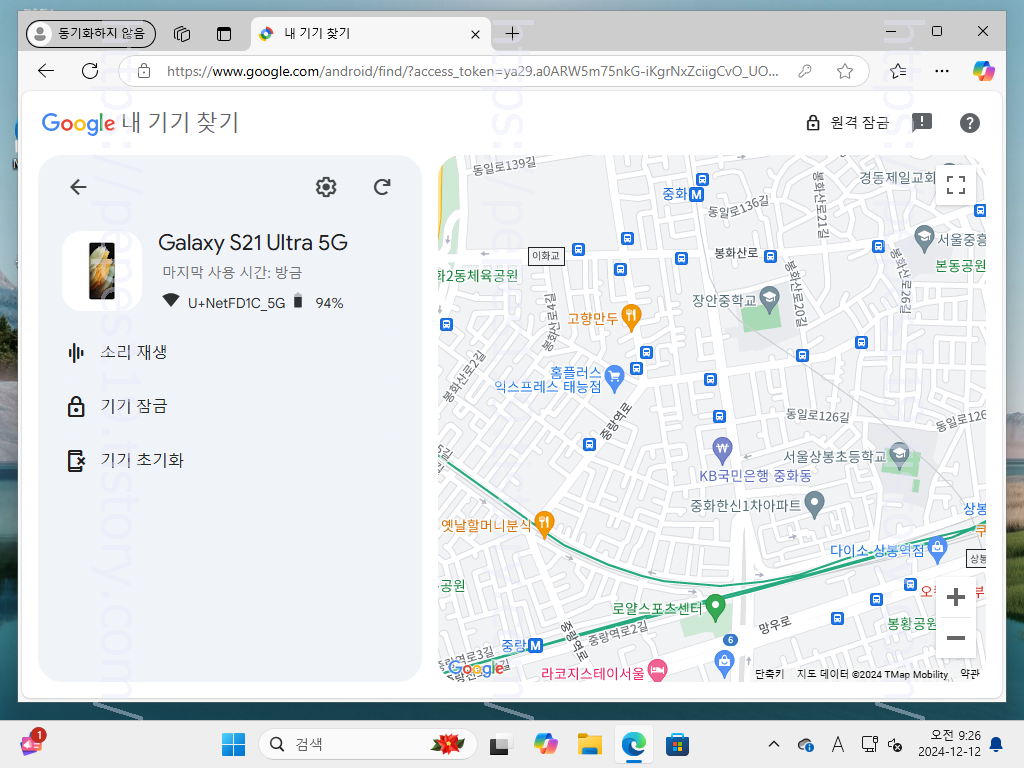
Task: Select KB국민은행 중화동 bank marker
Action: [722, 450]
